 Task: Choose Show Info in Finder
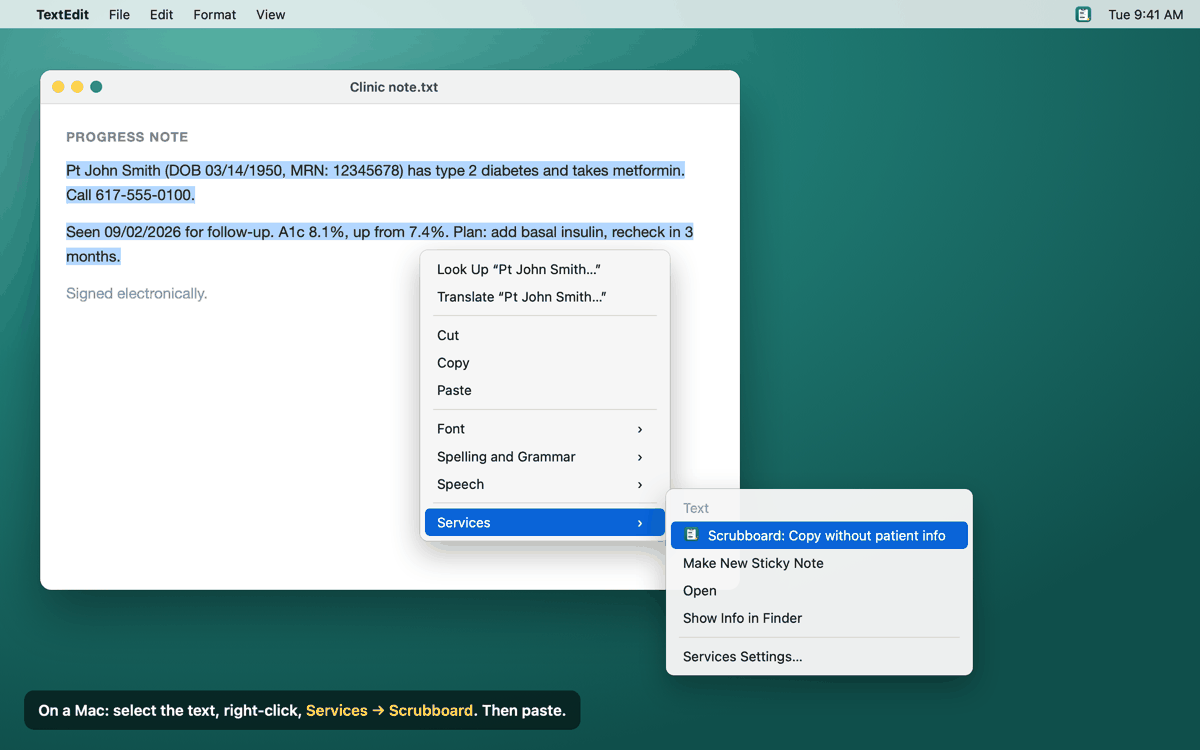click(819, 618)
